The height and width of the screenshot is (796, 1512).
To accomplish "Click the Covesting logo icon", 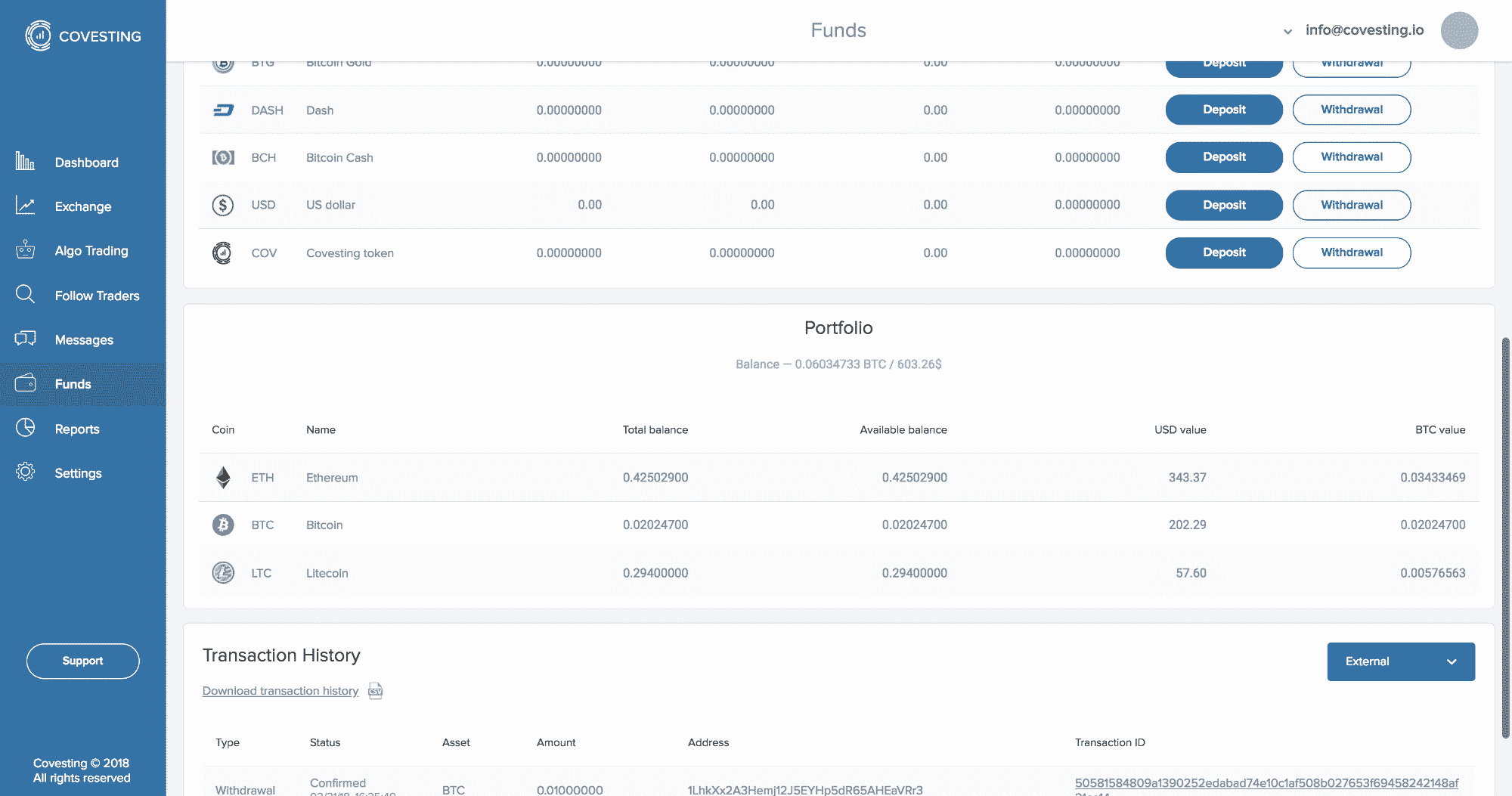I will tap(38, 36).
